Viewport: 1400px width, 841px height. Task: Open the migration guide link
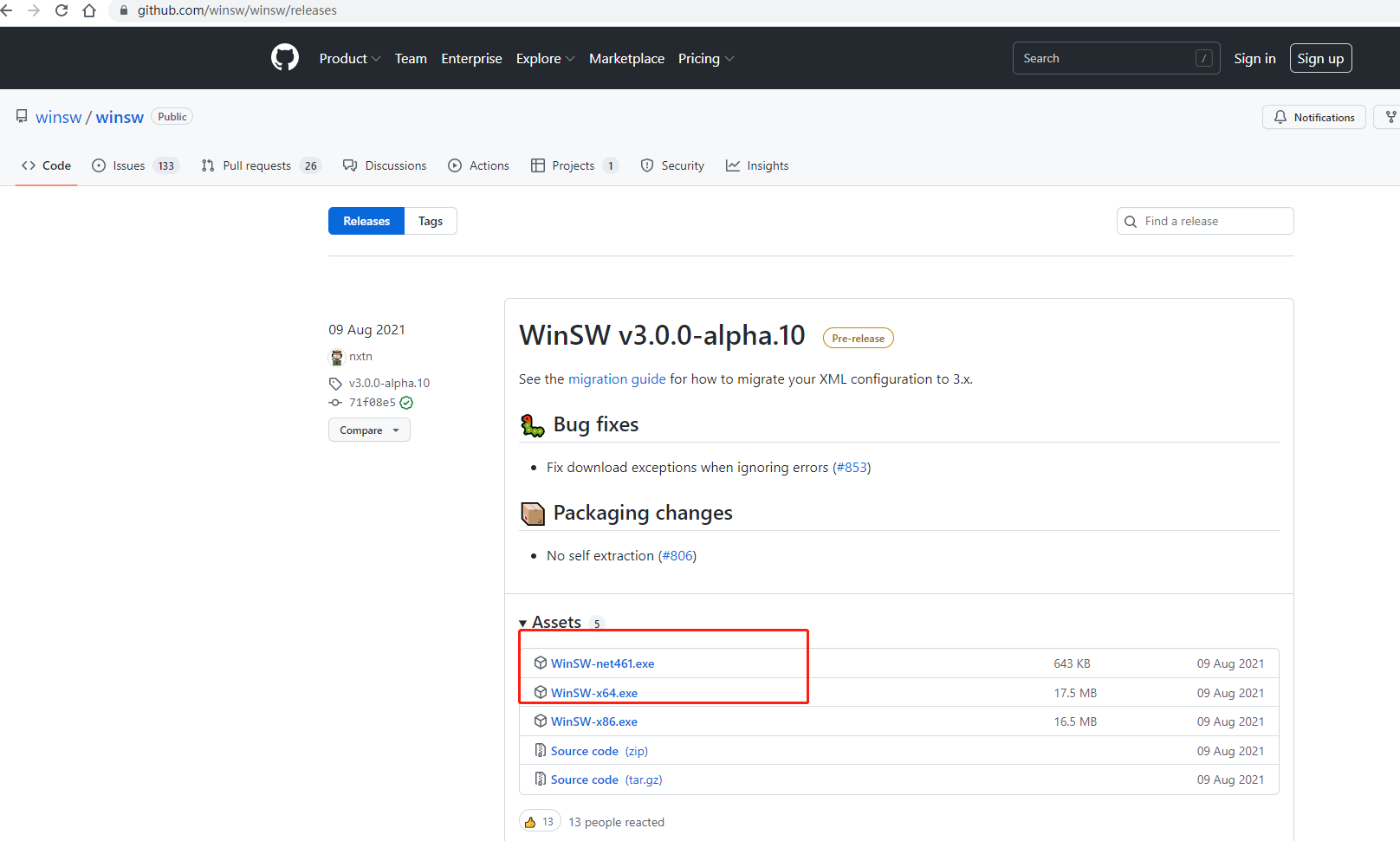(x=617, y=378)
